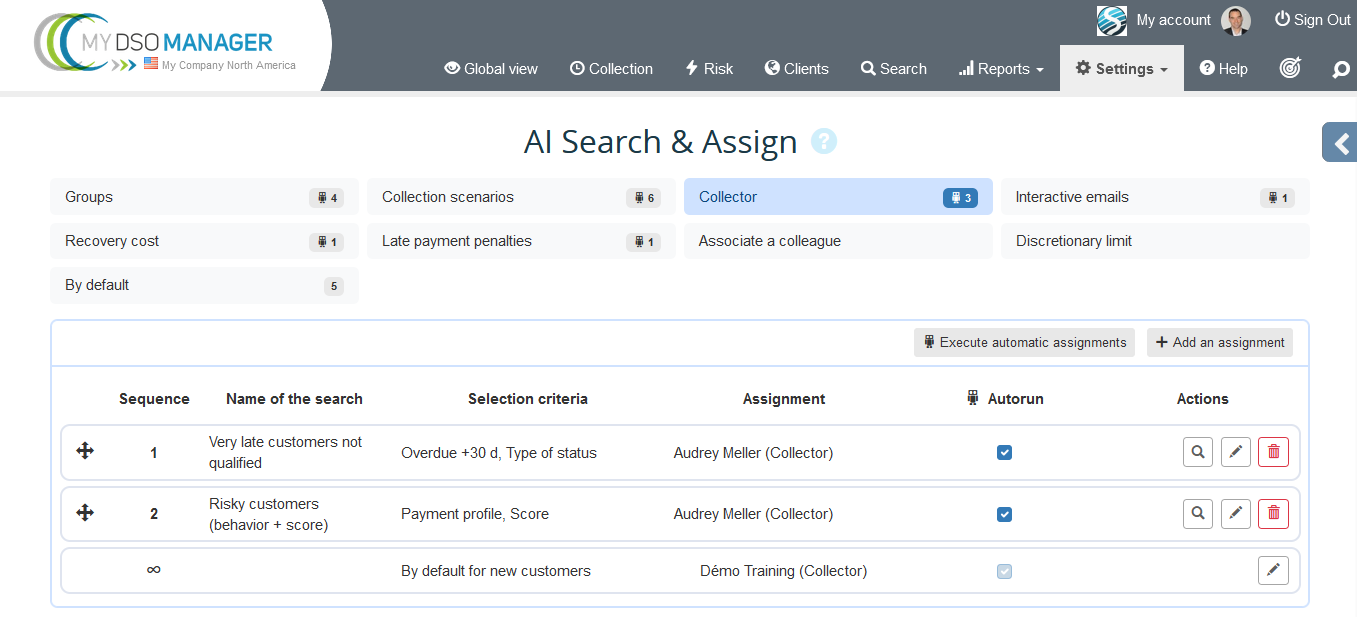Uncheck Autorun on the 'Risky customers' rule
This screenshot has height=617, width=1357.
click(1004, 513)
